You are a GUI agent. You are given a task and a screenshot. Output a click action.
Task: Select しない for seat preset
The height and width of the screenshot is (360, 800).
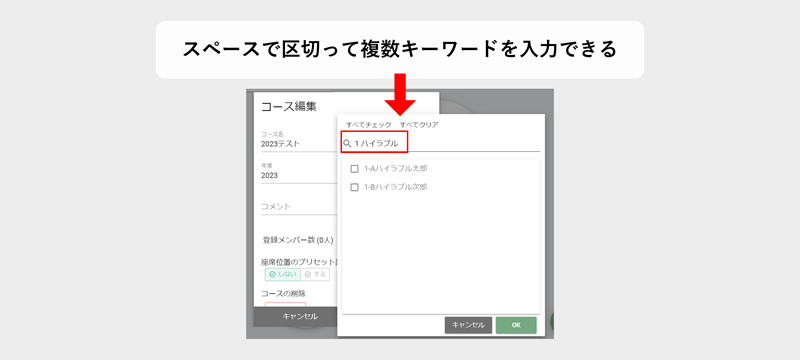click(283, 274)
